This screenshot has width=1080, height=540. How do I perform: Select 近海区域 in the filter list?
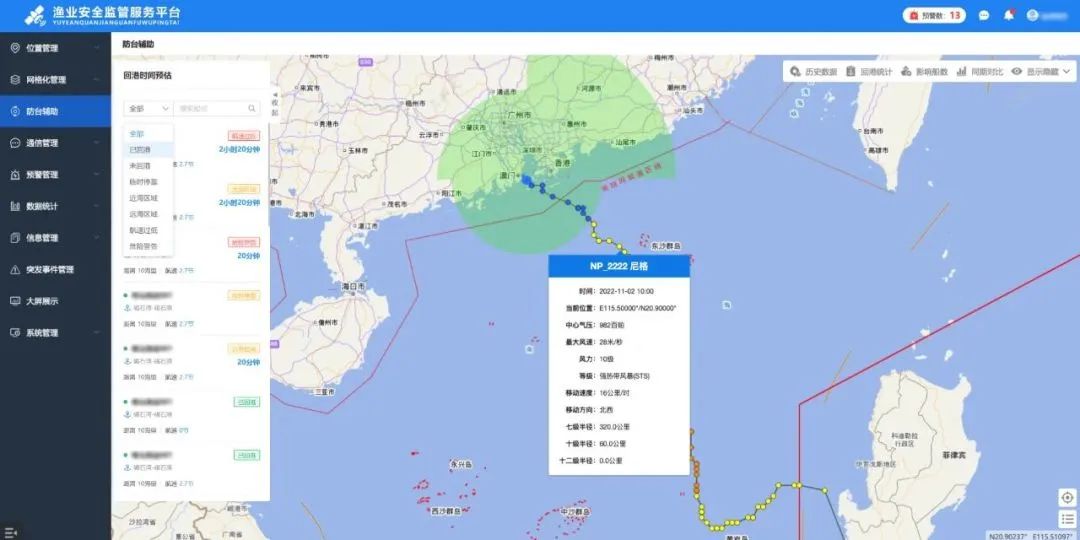[x=148, y=198]
